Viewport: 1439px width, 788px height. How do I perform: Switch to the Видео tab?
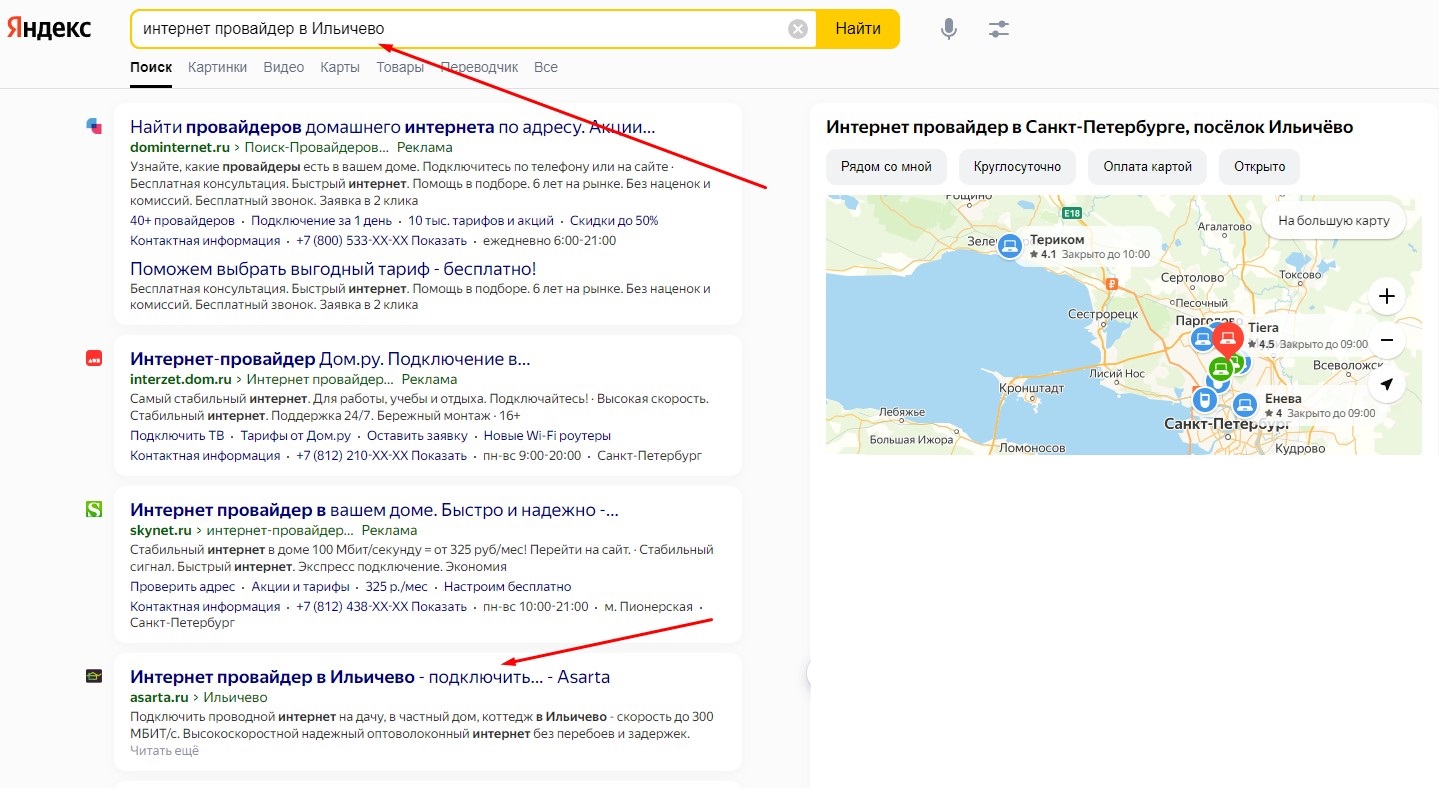pos(284,67)
